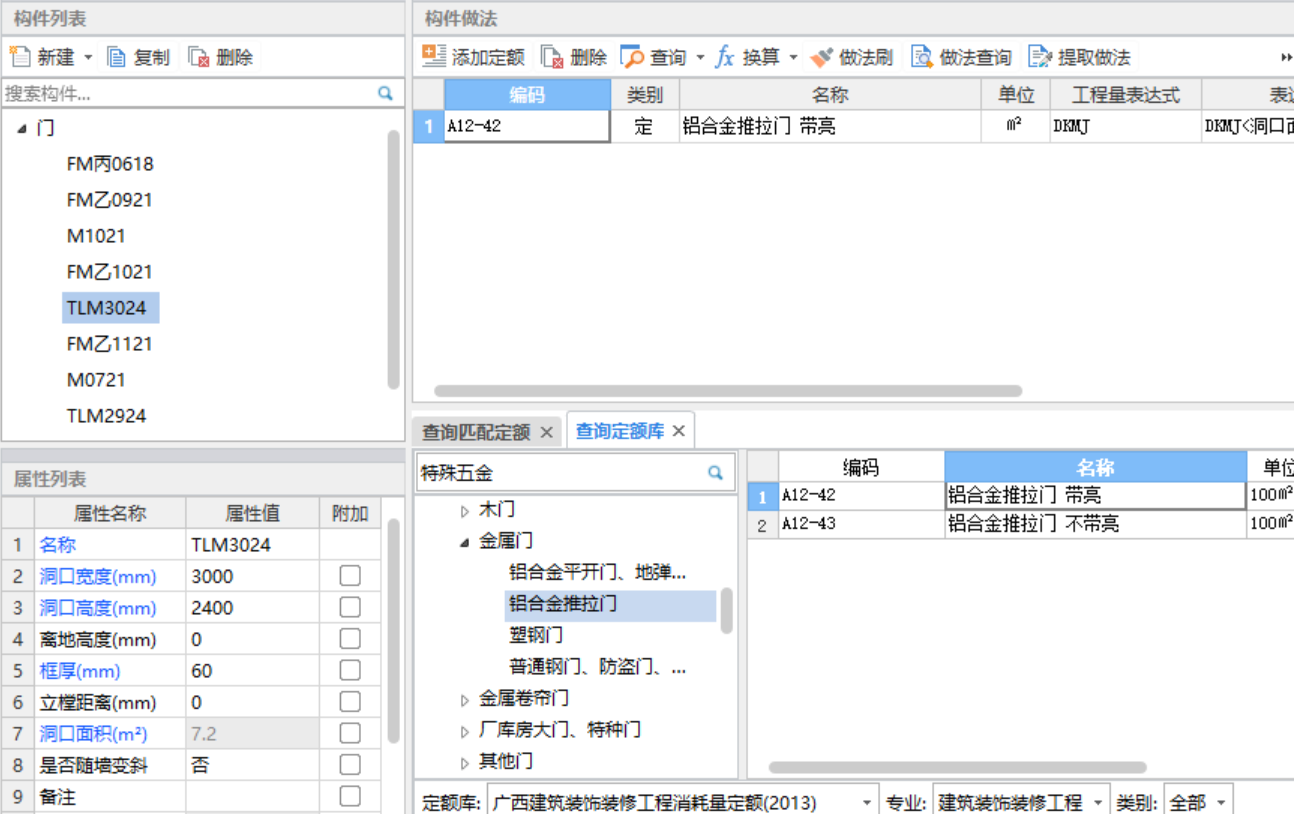Close the 查询匹配定额 tab
This screenshot has height=814, width=1294.
(546, 432)
